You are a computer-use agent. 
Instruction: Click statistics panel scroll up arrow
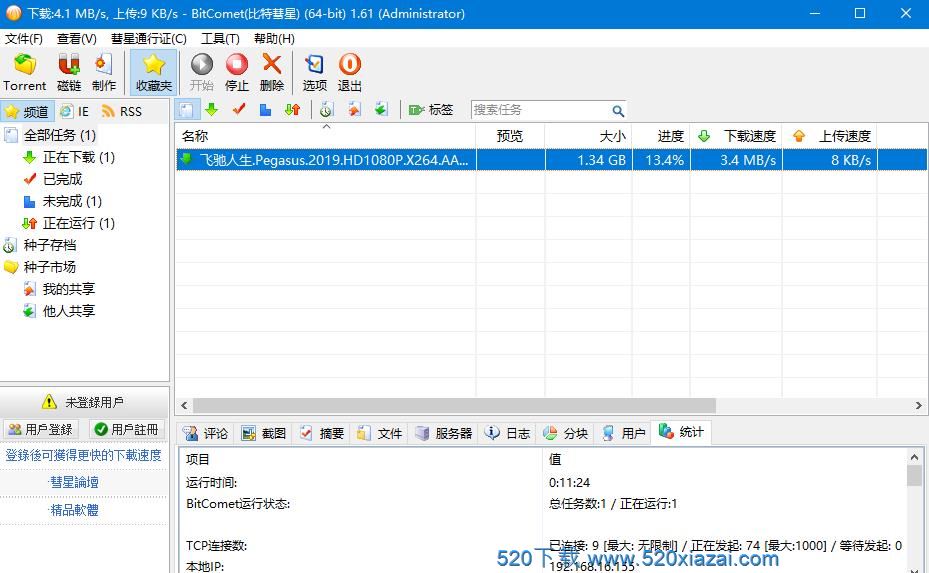pyautogui.click(x=914, y=457)
